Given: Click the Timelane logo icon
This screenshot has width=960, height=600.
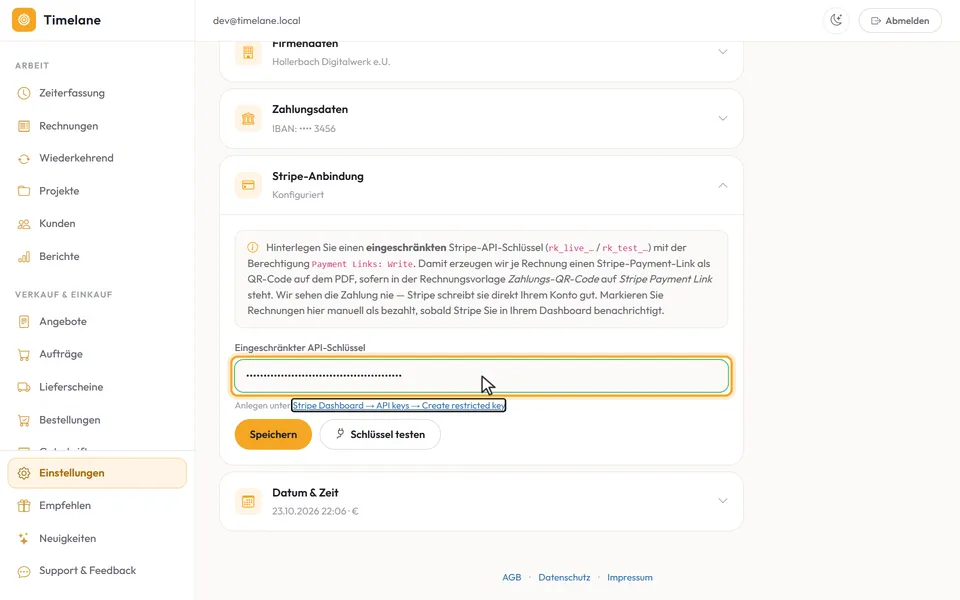Looking at the screenshot, I should 24,20.
